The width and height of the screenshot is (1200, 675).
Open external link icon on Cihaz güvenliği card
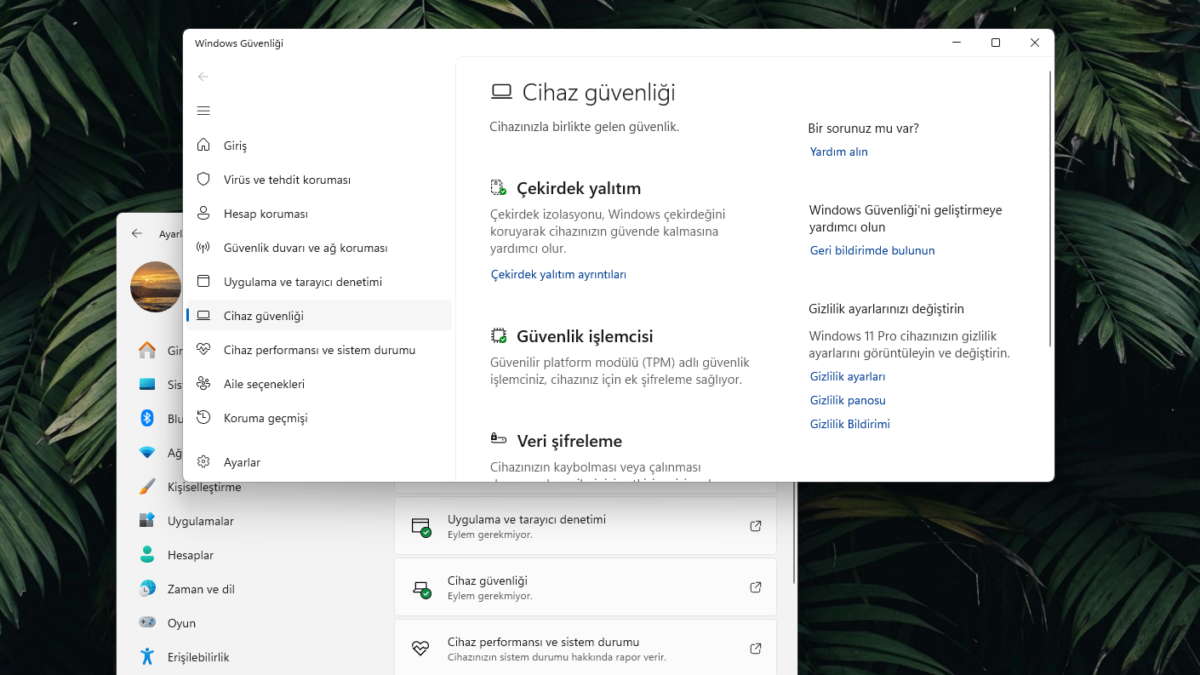[x=756, y=587]
